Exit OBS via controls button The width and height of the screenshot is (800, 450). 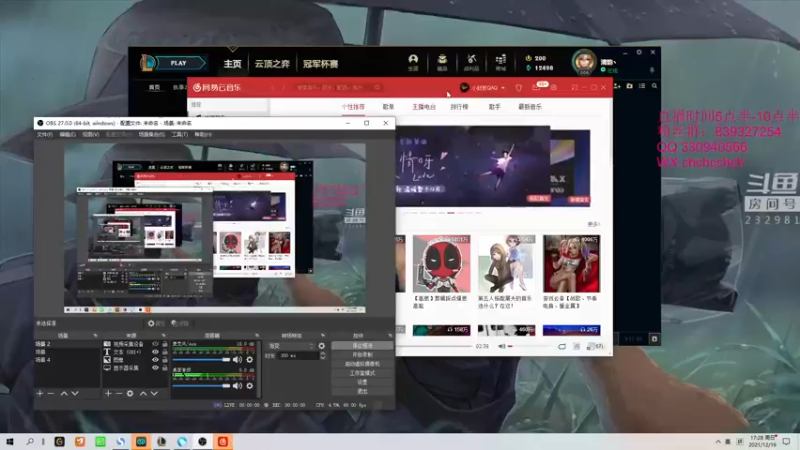tap(362, 391)
